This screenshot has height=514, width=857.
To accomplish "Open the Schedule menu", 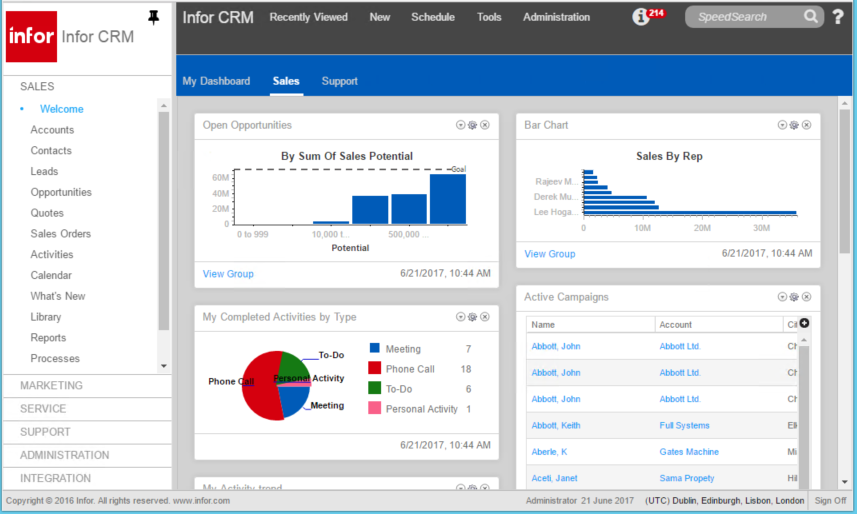I will click(x=433, y=17).
